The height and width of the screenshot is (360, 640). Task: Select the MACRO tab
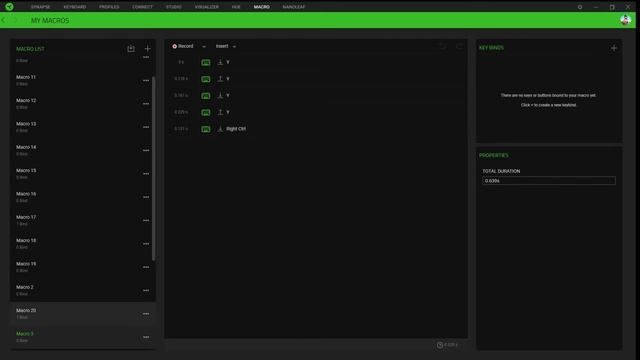262,7
